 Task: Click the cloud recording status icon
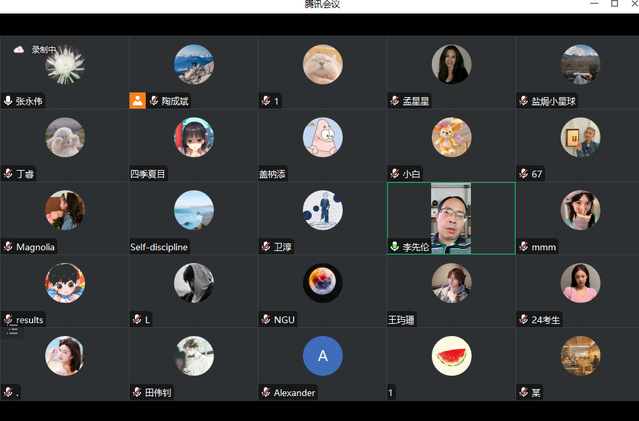click(x=18, y=49)
